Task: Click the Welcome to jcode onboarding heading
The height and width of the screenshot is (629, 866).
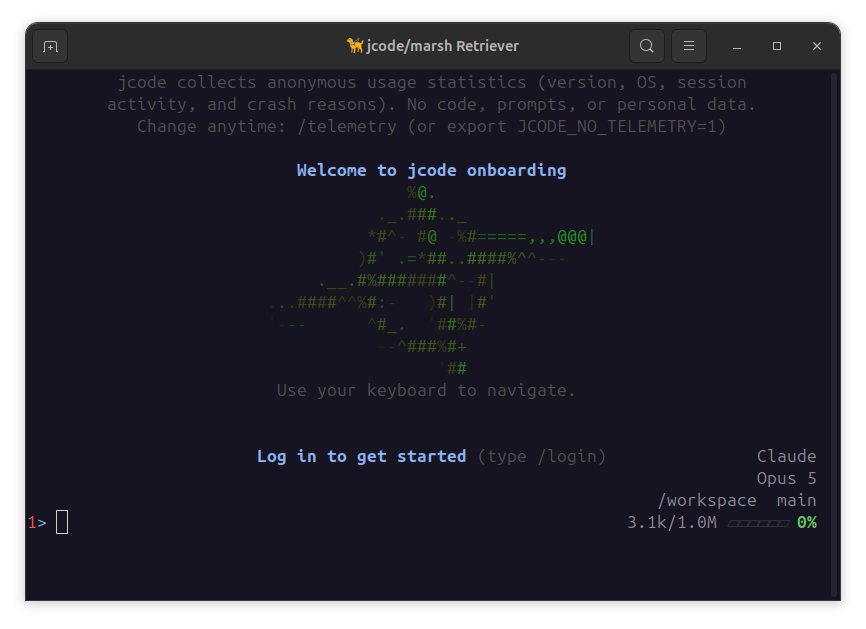Action: click(431, 170)
